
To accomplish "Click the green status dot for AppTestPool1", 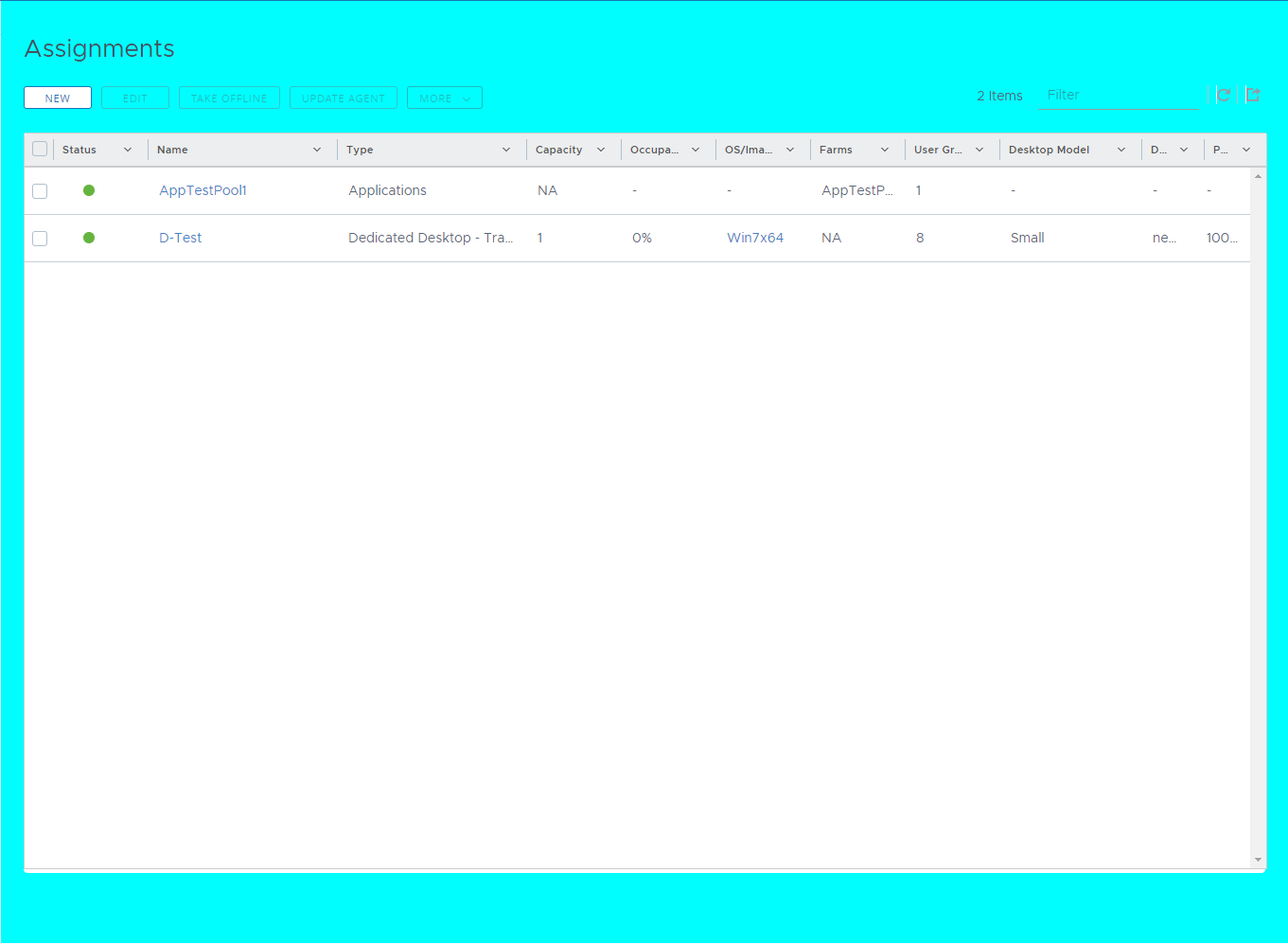I will [89, 190].
